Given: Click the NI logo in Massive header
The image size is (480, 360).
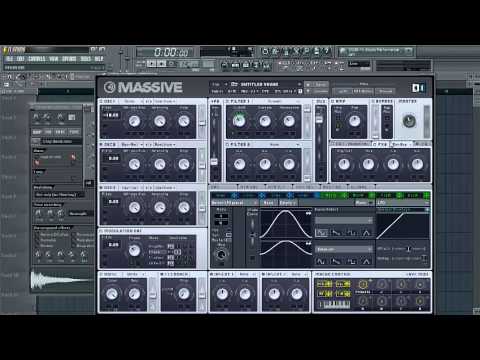Looking at the screenshot, I should tap(418, 88).
